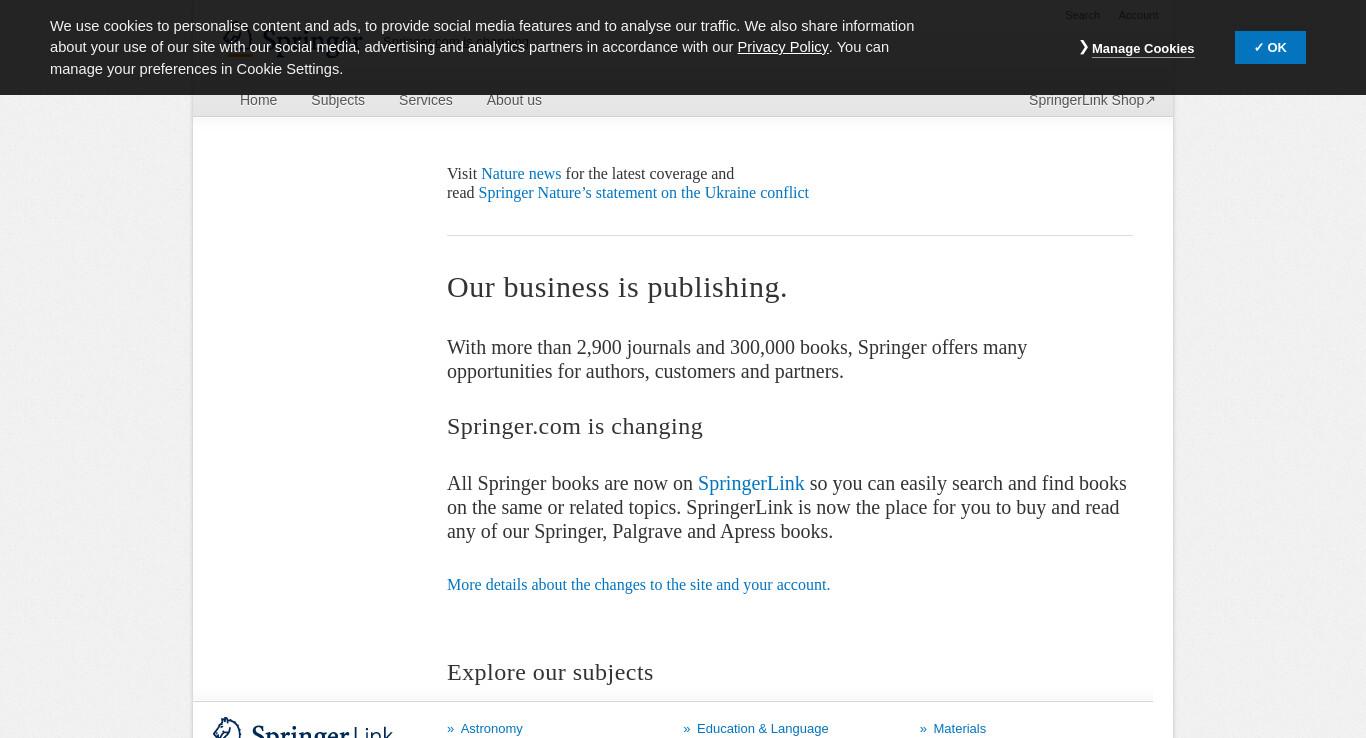Browse the Materials subject
The height and width of the screenshot is (738, 1366).
(959, 728)
